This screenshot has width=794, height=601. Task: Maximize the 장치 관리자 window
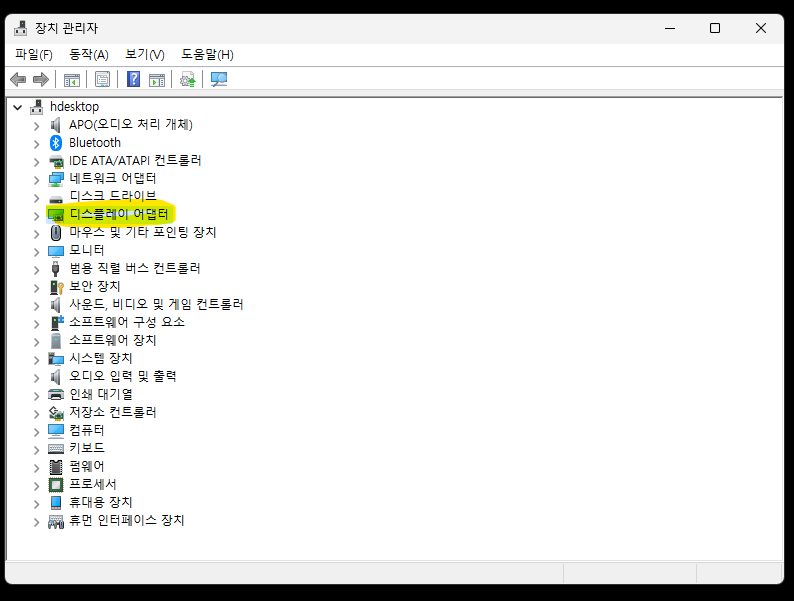714,28
